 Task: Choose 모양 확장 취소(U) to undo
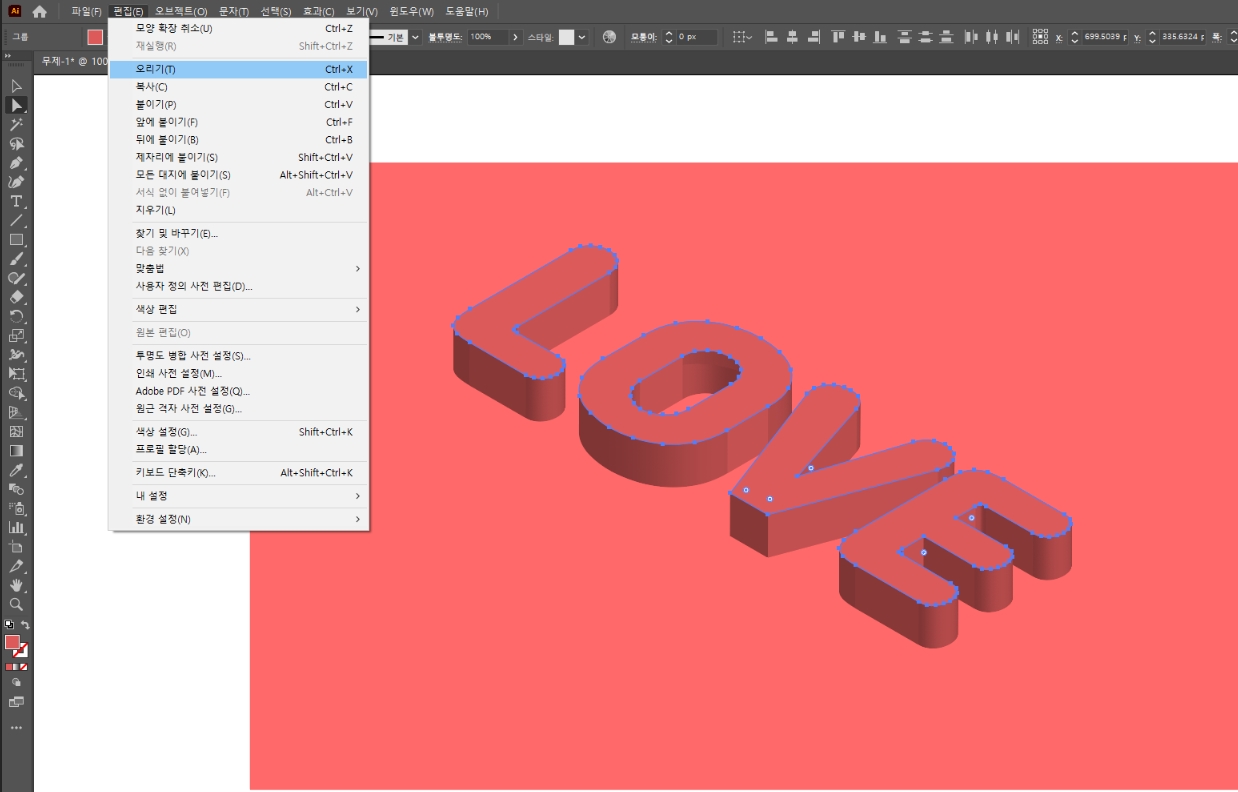pyautogui.click(x=239, y=29)
